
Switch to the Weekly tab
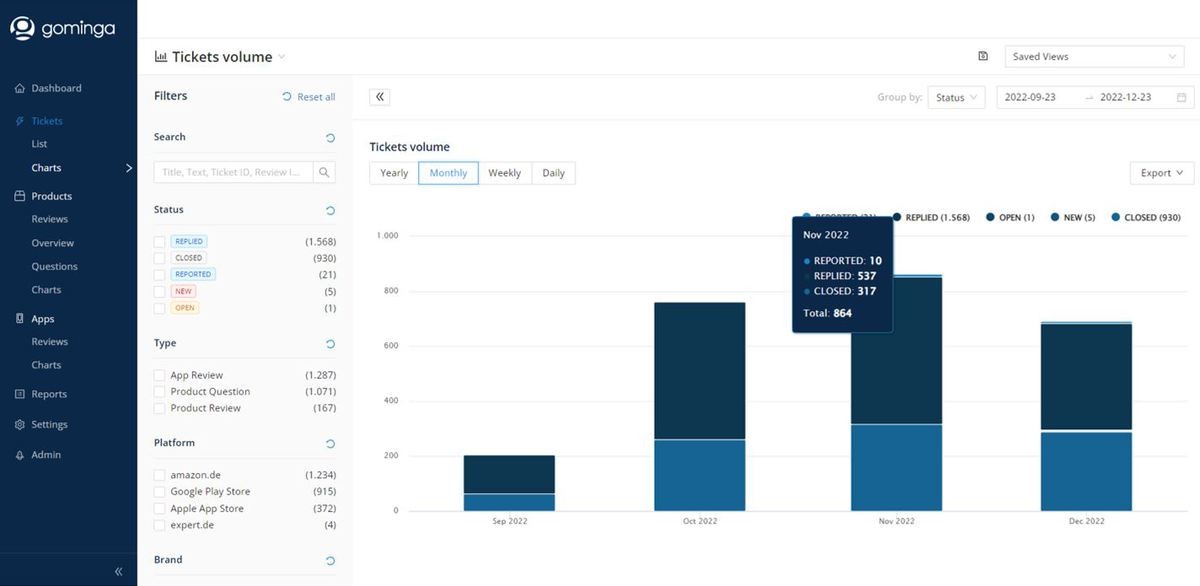pyautogui.click(x=504, y=173)
